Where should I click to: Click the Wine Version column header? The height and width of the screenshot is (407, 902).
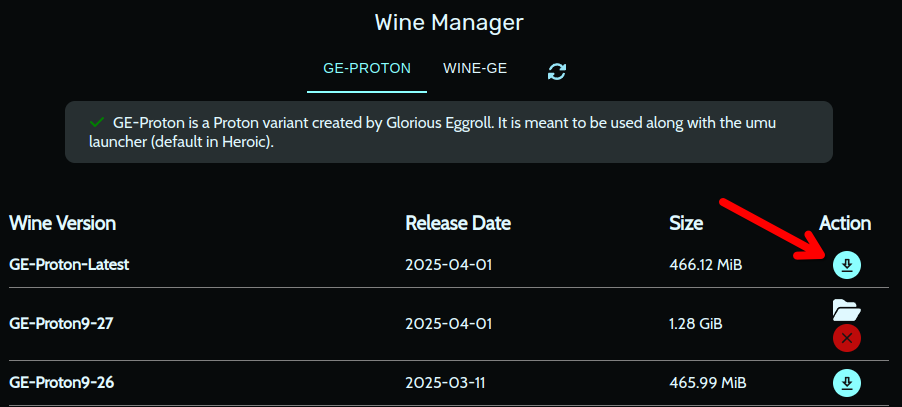click(62, 223)
